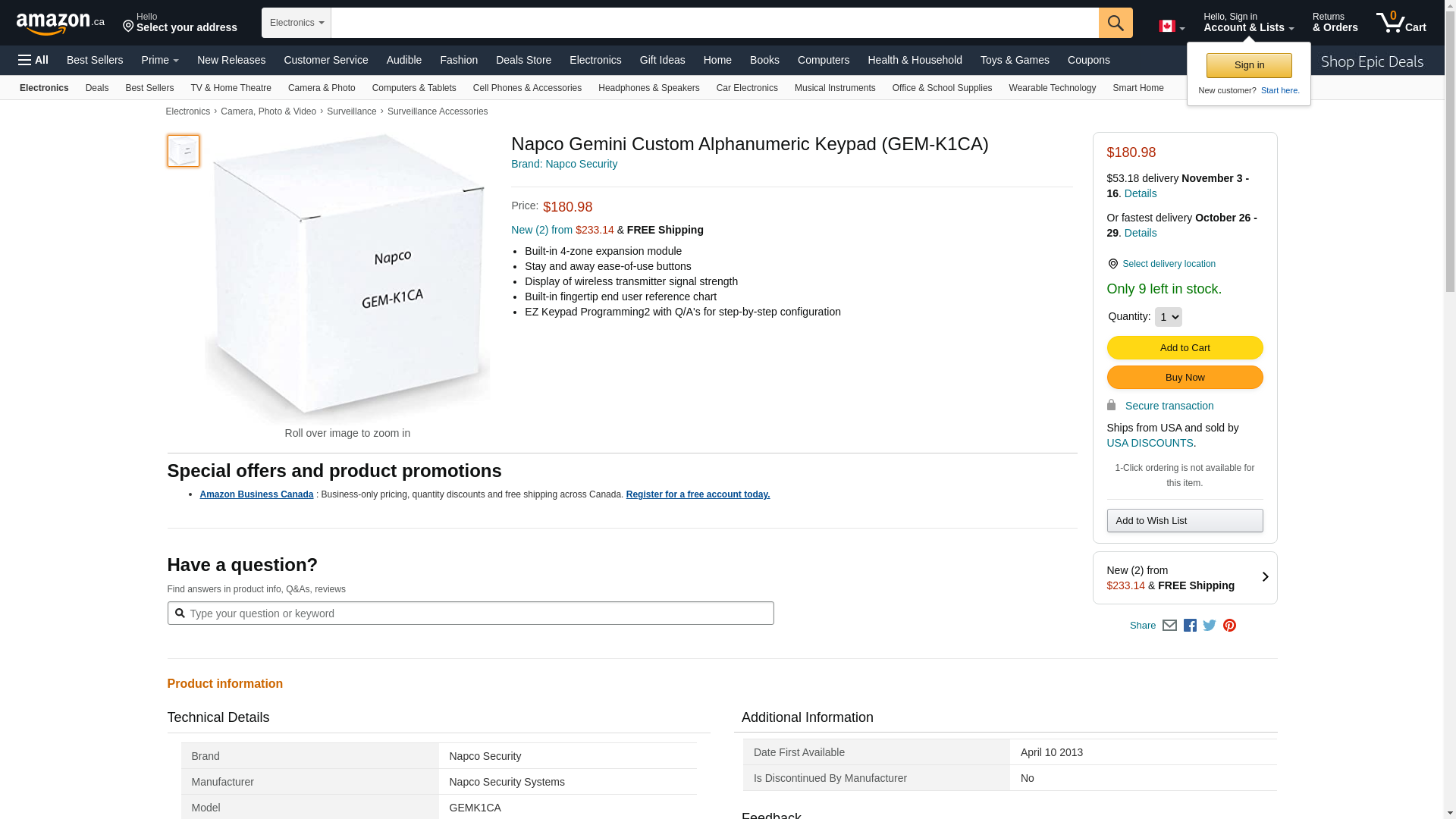Share product on Twitter icon
Viewport: 1456px width, 819px height.
(1210, 626)
